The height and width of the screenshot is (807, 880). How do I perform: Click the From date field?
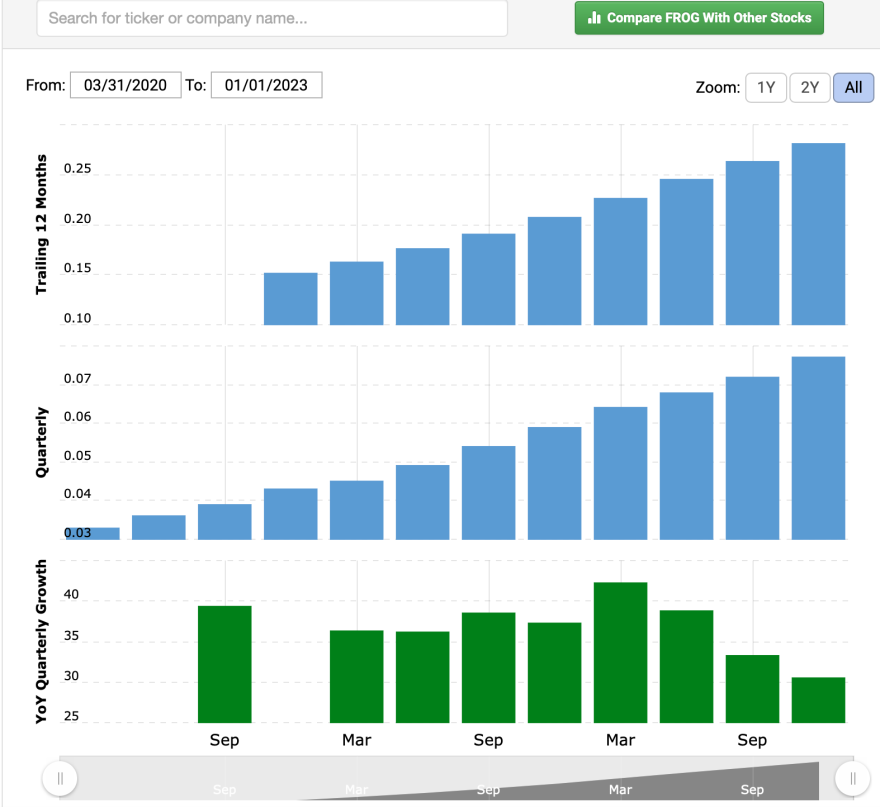(126, 85)
